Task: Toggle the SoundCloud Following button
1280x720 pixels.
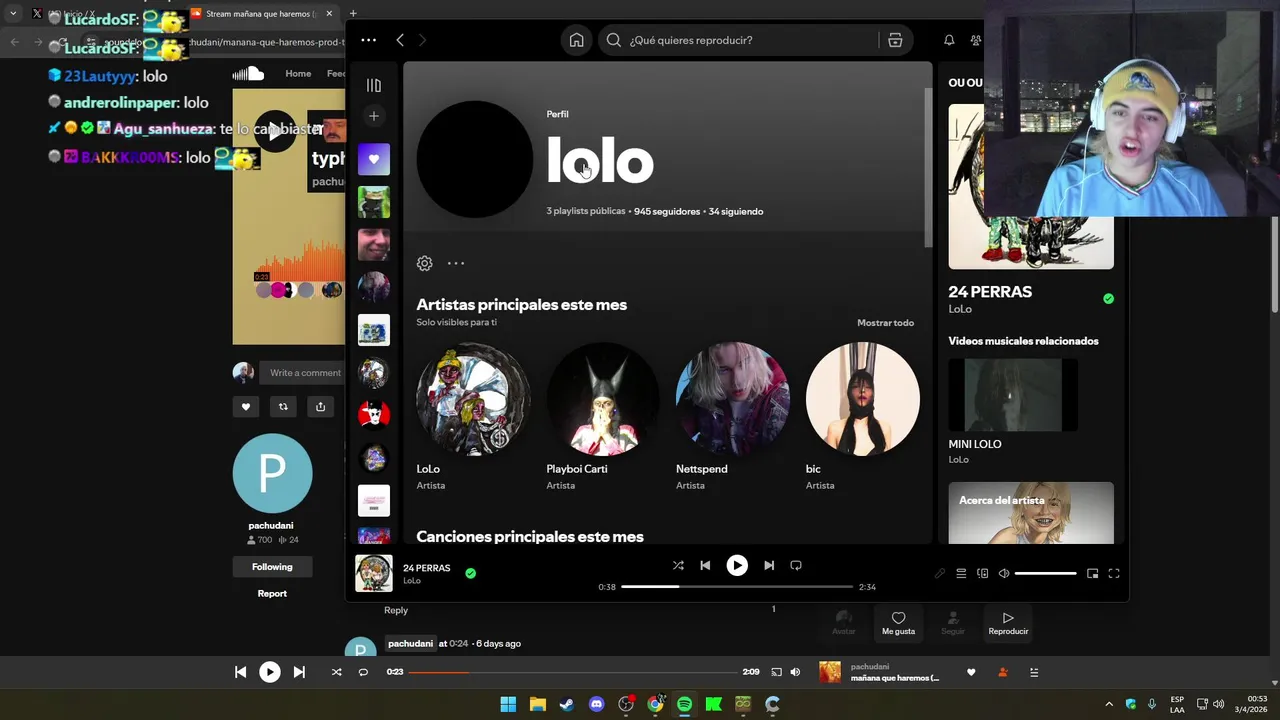Action: [272, 566]
